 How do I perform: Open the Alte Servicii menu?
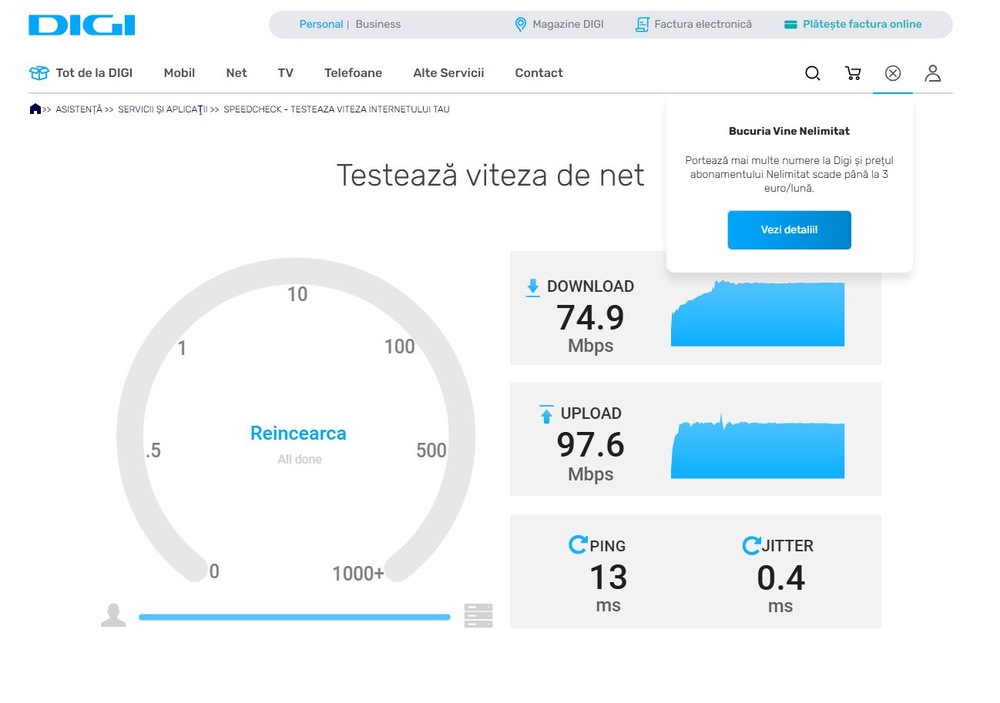448,73
